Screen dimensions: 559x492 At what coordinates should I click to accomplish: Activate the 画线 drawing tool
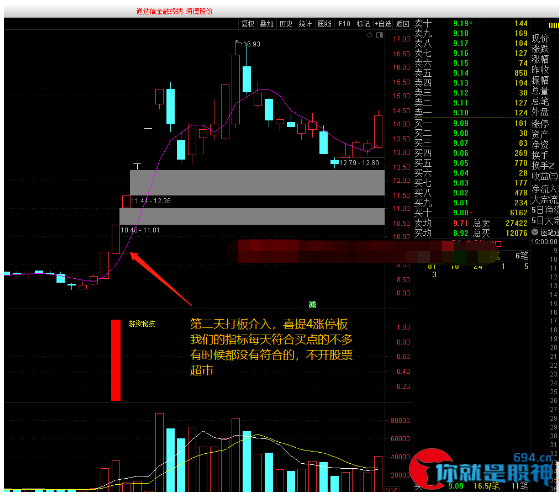(324, 24)
